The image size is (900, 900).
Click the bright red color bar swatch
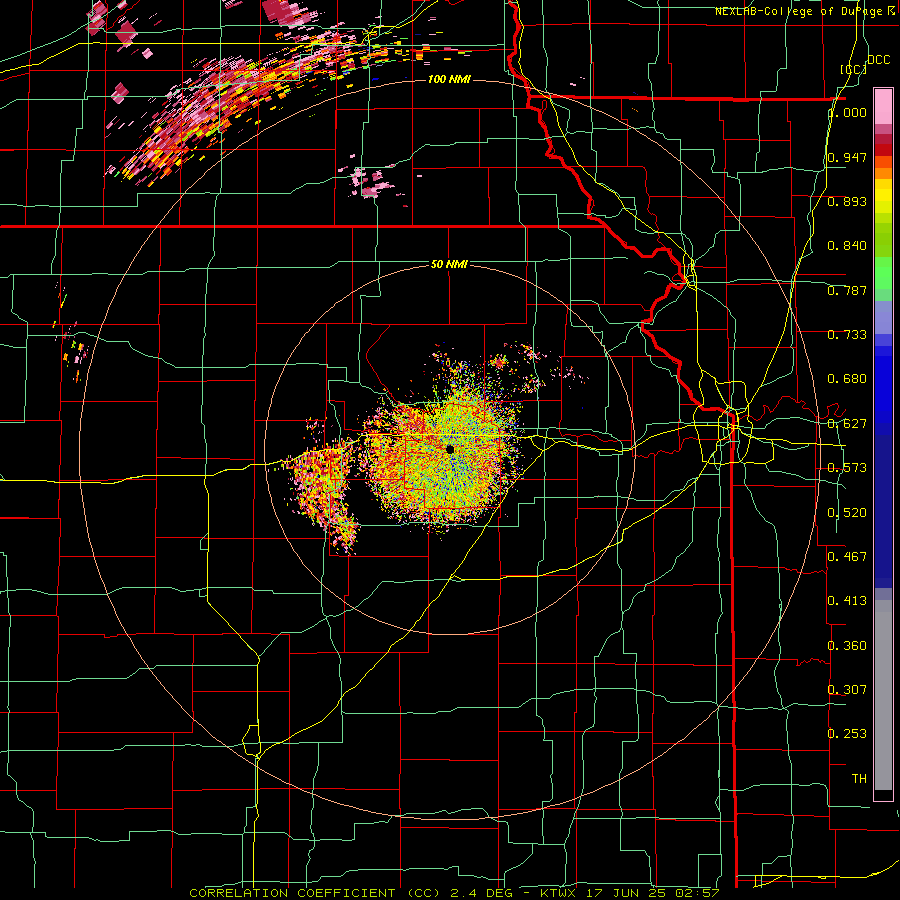[x=883, y=150]
